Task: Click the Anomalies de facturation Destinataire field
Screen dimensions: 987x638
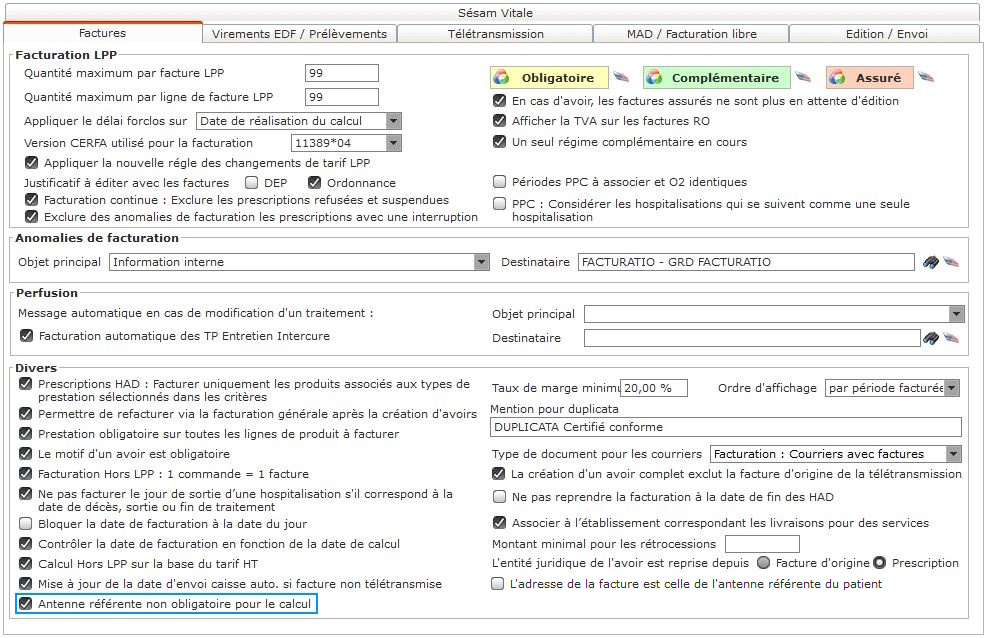Action: pyautogui.click(x=747, y=262)
